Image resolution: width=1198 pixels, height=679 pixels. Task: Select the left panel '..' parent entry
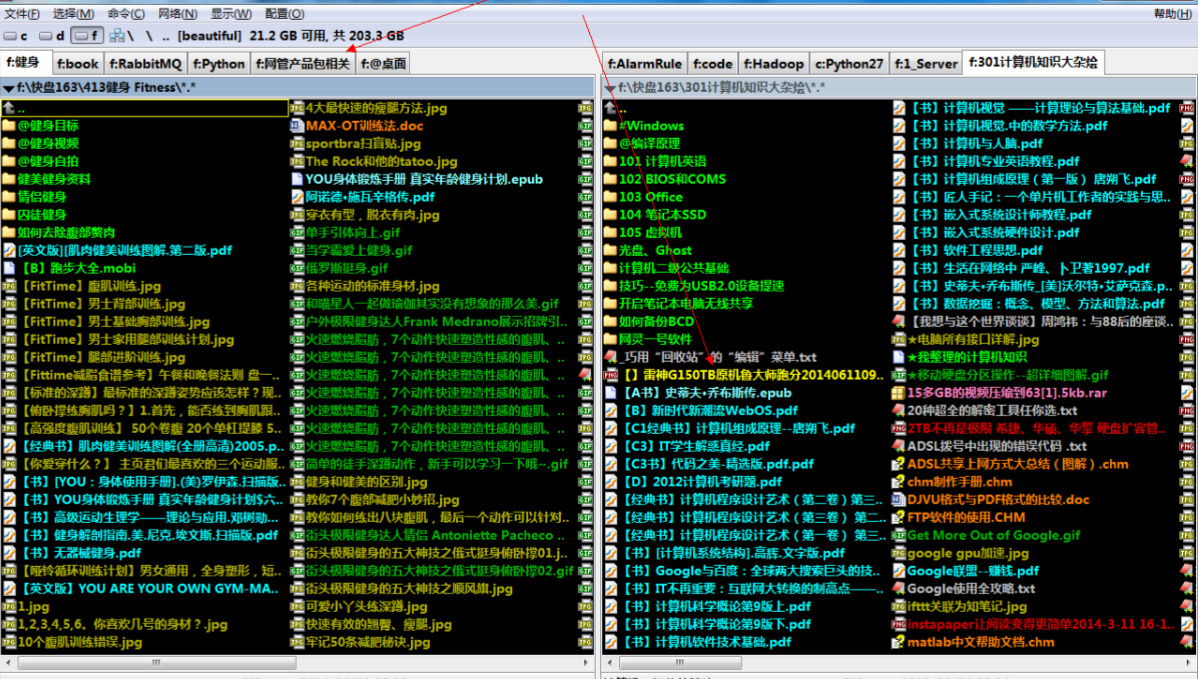pyautogui.click(x=145, y=108)
